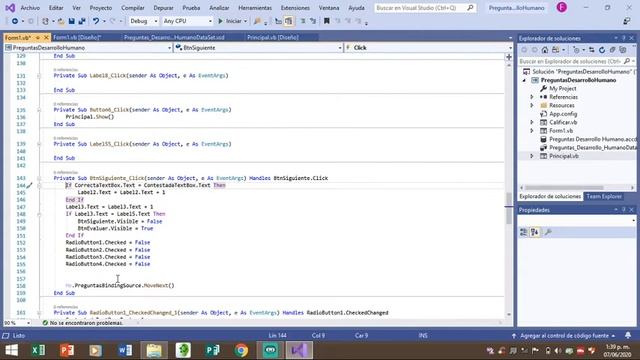Screen dimensions: 640x360
Task: Switch to Principal.vb [Diseño] tab
Action: point(273,38)
